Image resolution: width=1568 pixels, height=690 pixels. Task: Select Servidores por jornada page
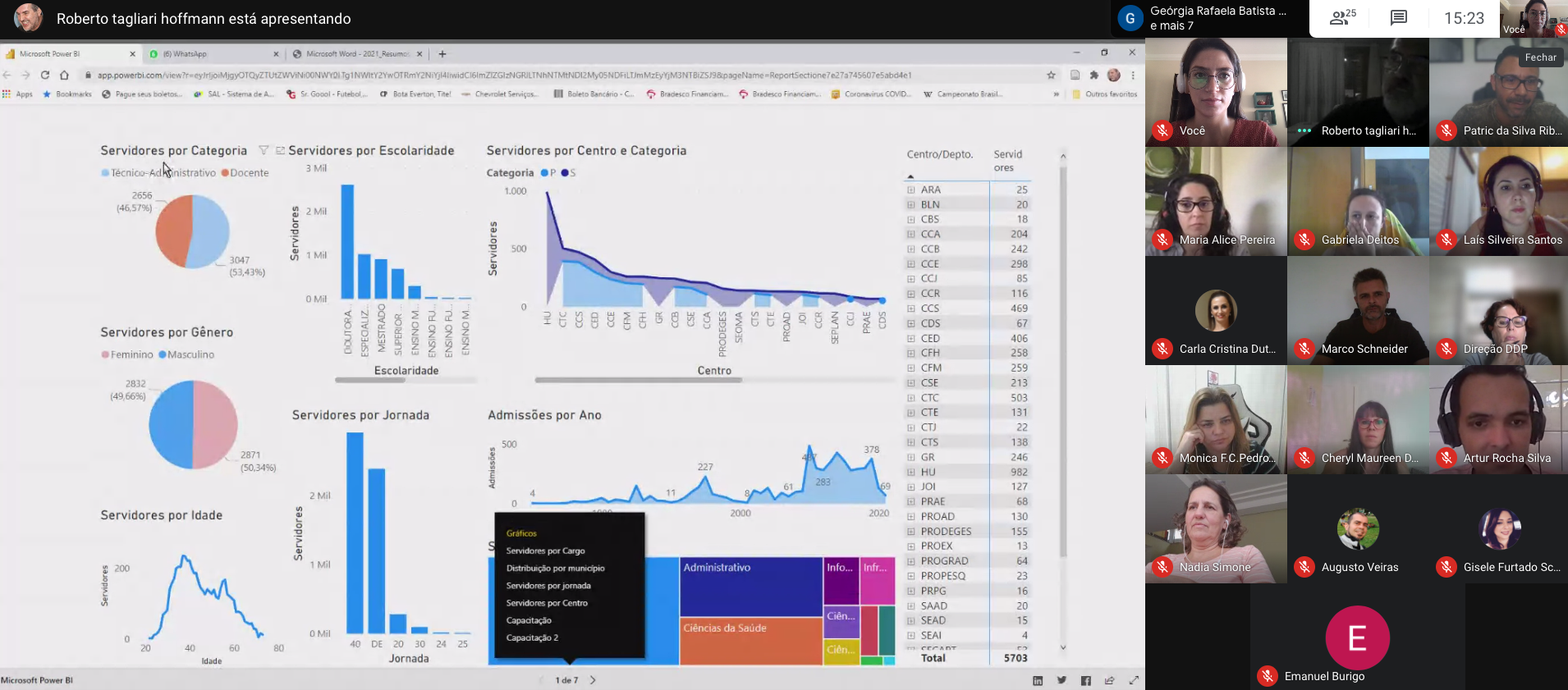[548, 586]
